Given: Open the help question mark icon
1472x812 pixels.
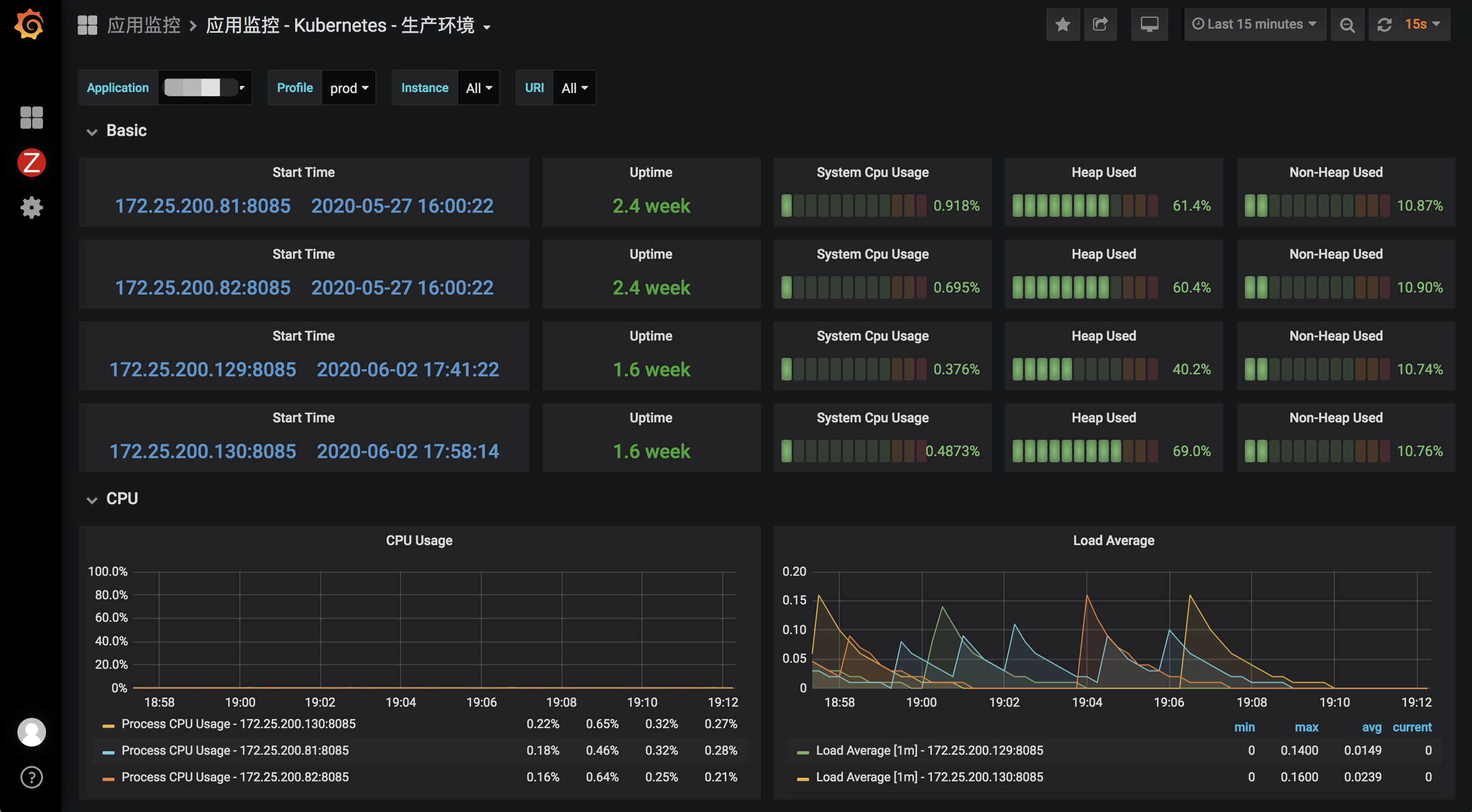Looking at the screenshot, I should click(31, 777).
